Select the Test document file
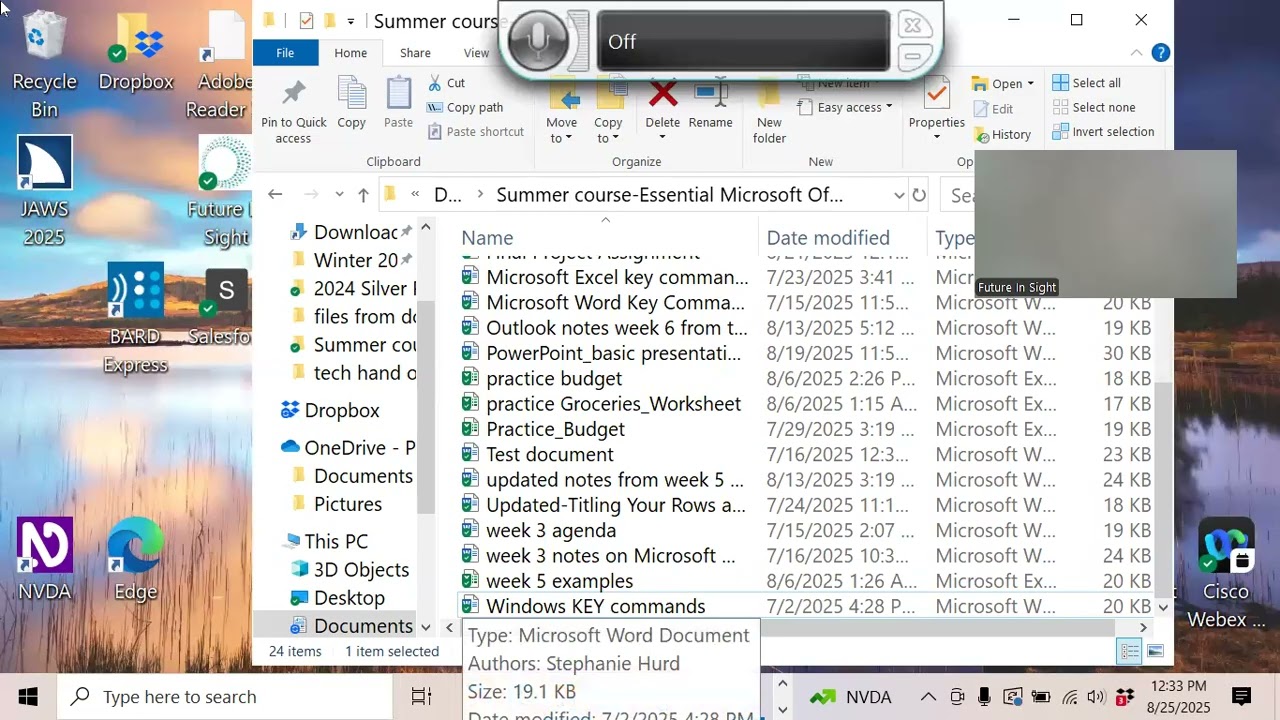Image resolution: width=1280 pixels, height=720 pixels. click(549, 454)
